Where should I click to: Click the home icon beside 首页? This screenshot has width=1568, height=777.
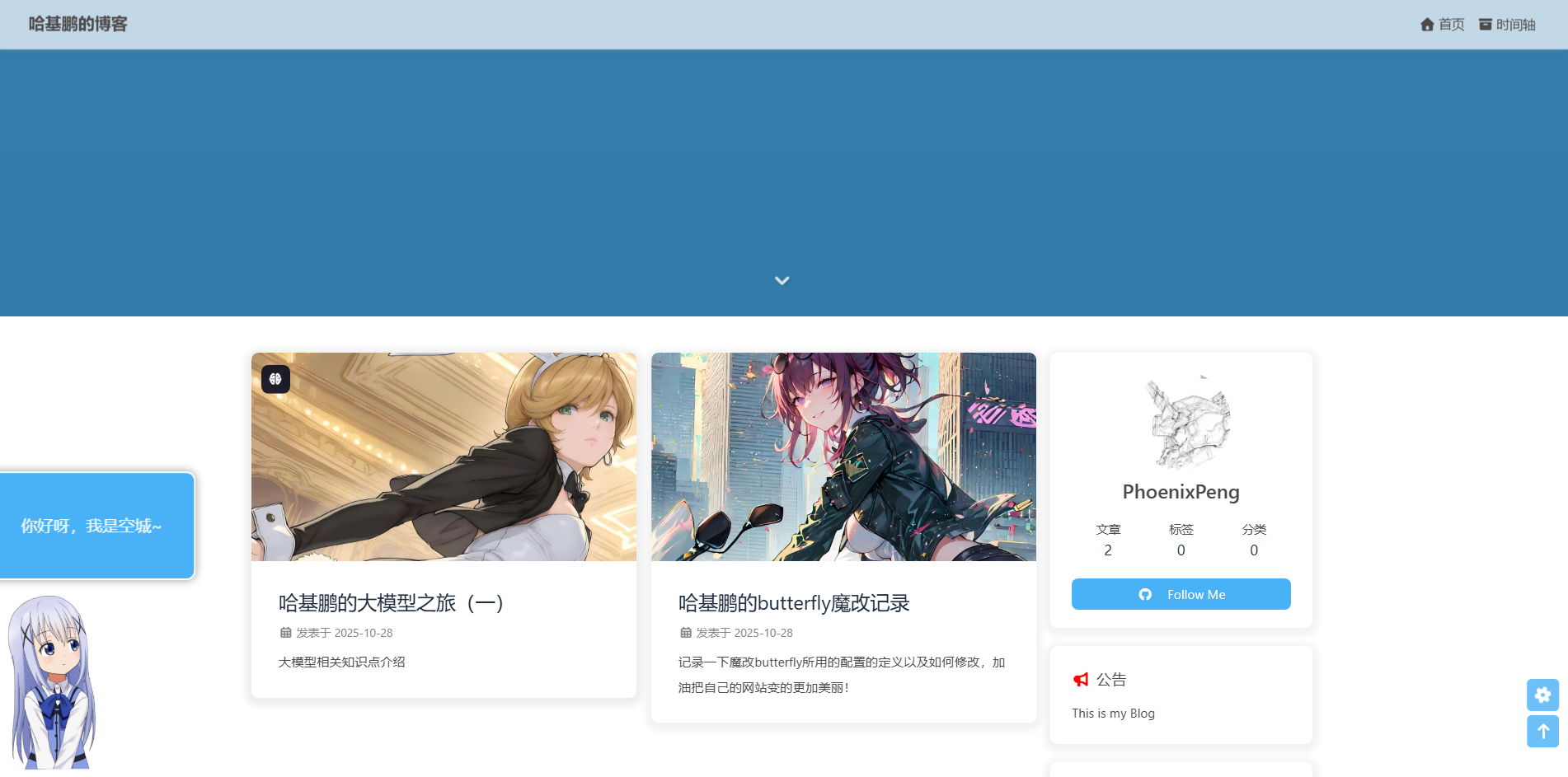pyautogui.click(x=1428, y=25)
